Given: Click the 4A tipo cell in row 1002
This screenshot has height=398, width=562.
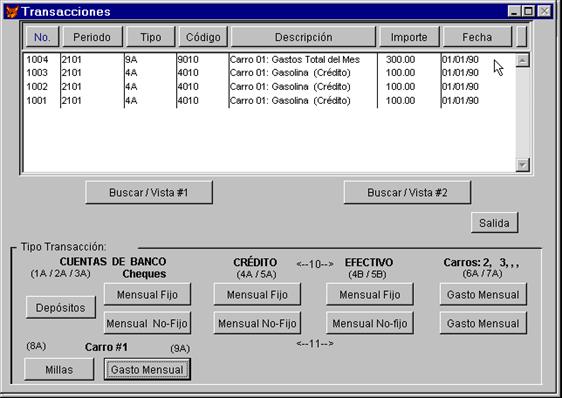Looking at the screenshot, I should 132,87.
